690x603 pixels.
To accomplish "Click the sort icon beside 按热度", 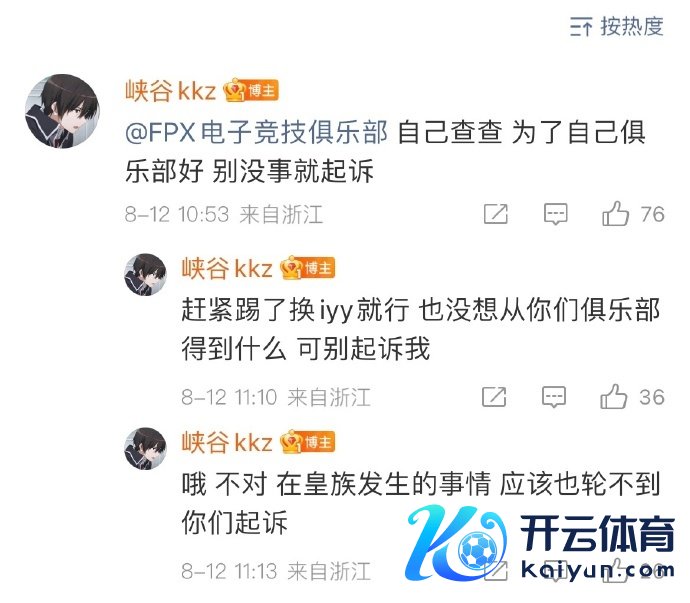I will click(x=581, y=27).
